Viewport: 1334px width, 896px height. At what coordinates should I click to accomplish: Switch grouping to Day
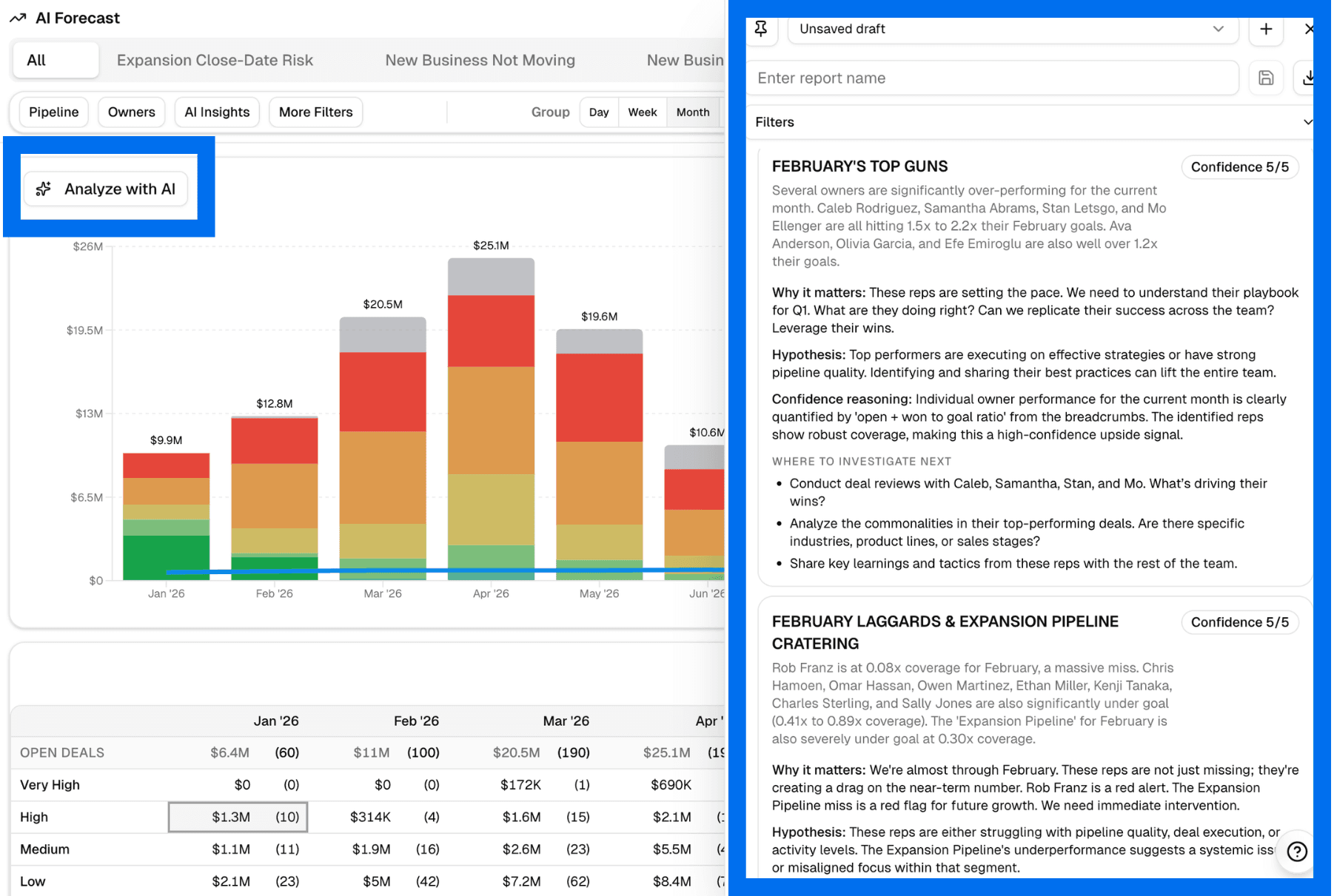coord(598,112)
